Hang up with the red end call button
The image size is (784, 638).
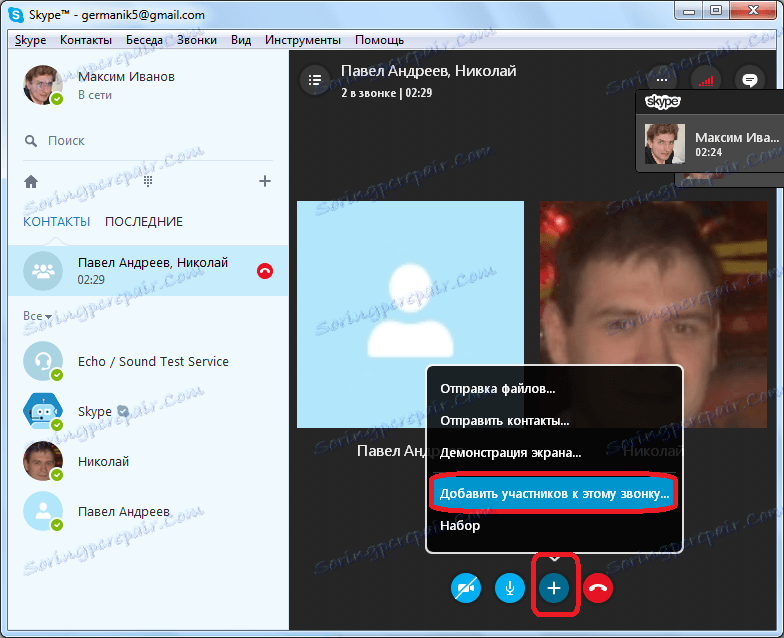click(598, 588)
